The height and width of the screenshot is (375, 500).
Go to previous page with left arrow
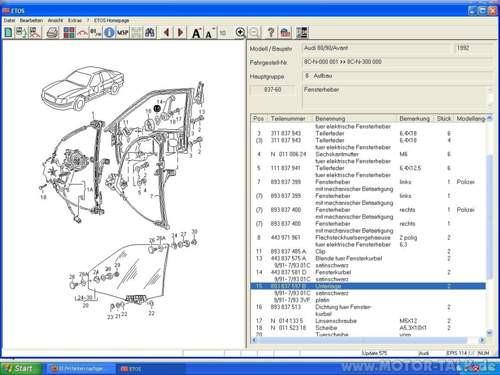(x=167, y=33)
